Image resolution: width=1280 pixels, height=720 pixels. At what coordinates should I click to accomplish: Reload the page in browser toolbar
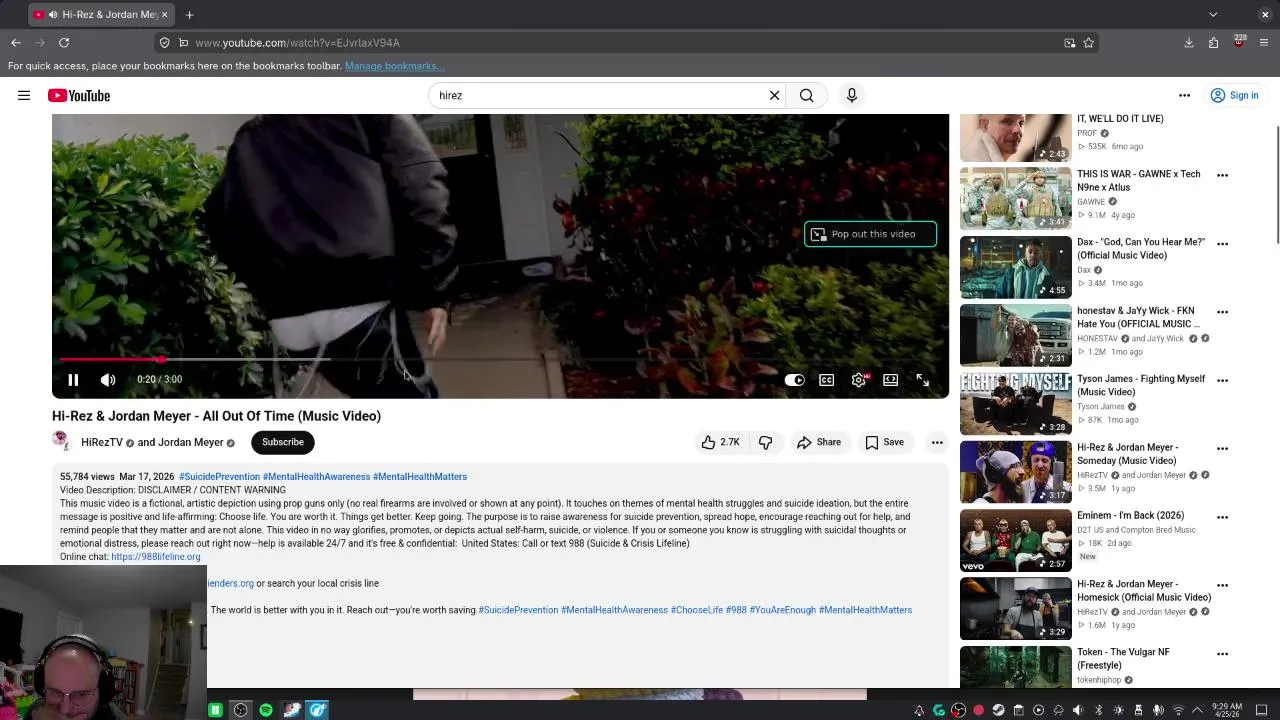[64, 43]
